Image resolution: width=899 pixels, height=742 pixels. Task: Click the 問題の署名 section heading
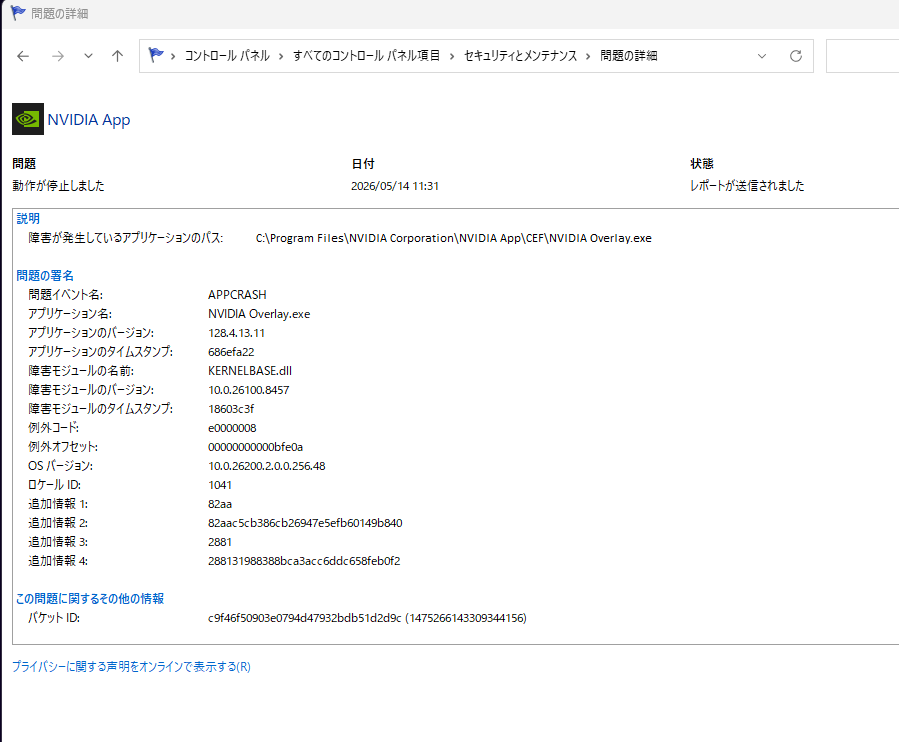[45, 276]
